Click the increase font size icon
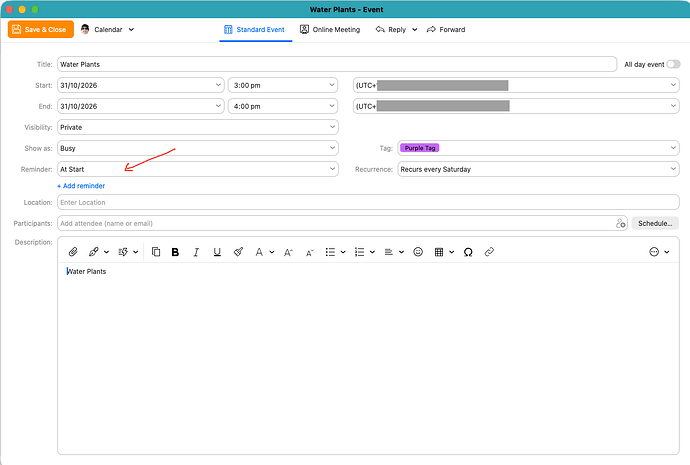Screen dimensions: 690x465 [288, 252]
